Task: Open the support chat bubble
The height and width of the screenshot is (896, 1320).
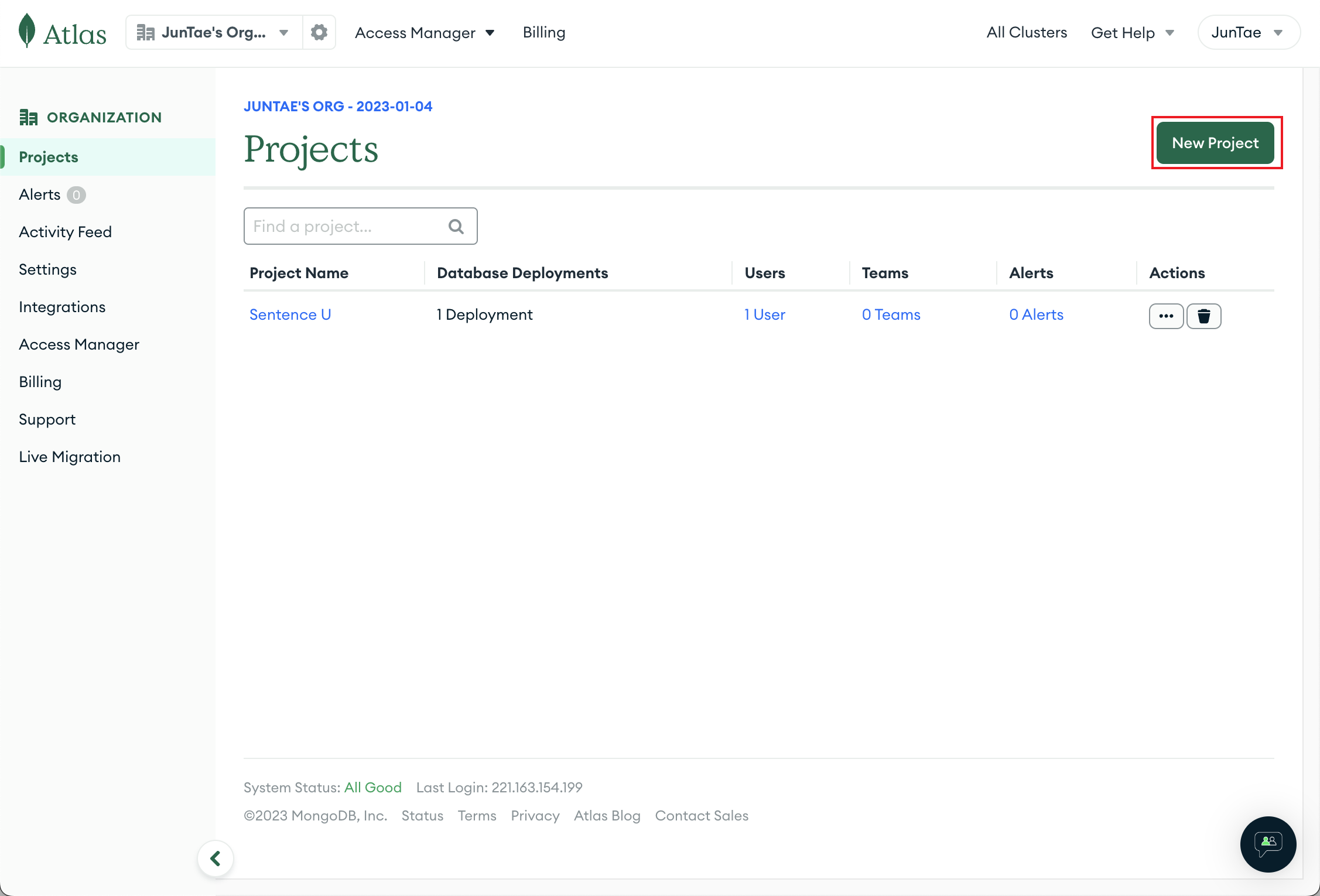Action: (x=1267, y=844)
